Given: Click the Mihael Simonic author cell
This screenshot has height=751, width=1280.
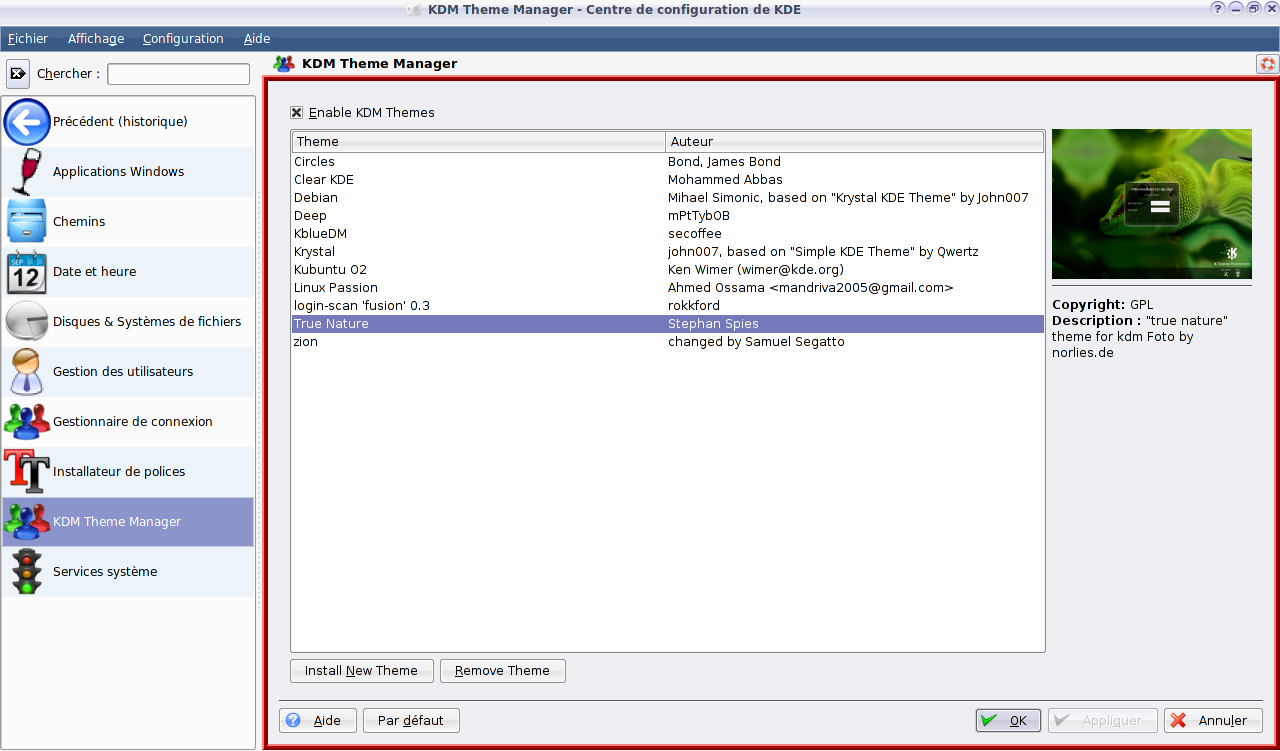Looking at the screenshot, I should point(848,198).
